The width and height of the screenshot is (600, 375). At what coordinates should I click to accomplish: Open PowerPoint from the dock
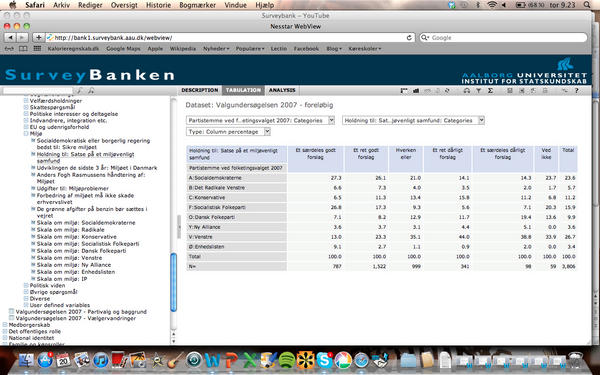[x=231, y=360]
